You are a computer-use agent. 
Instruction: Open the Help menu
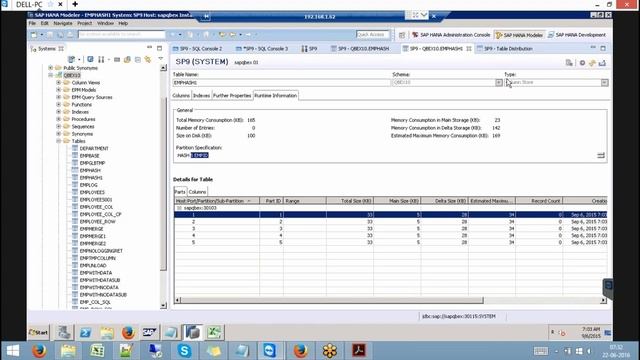[123, 23]
